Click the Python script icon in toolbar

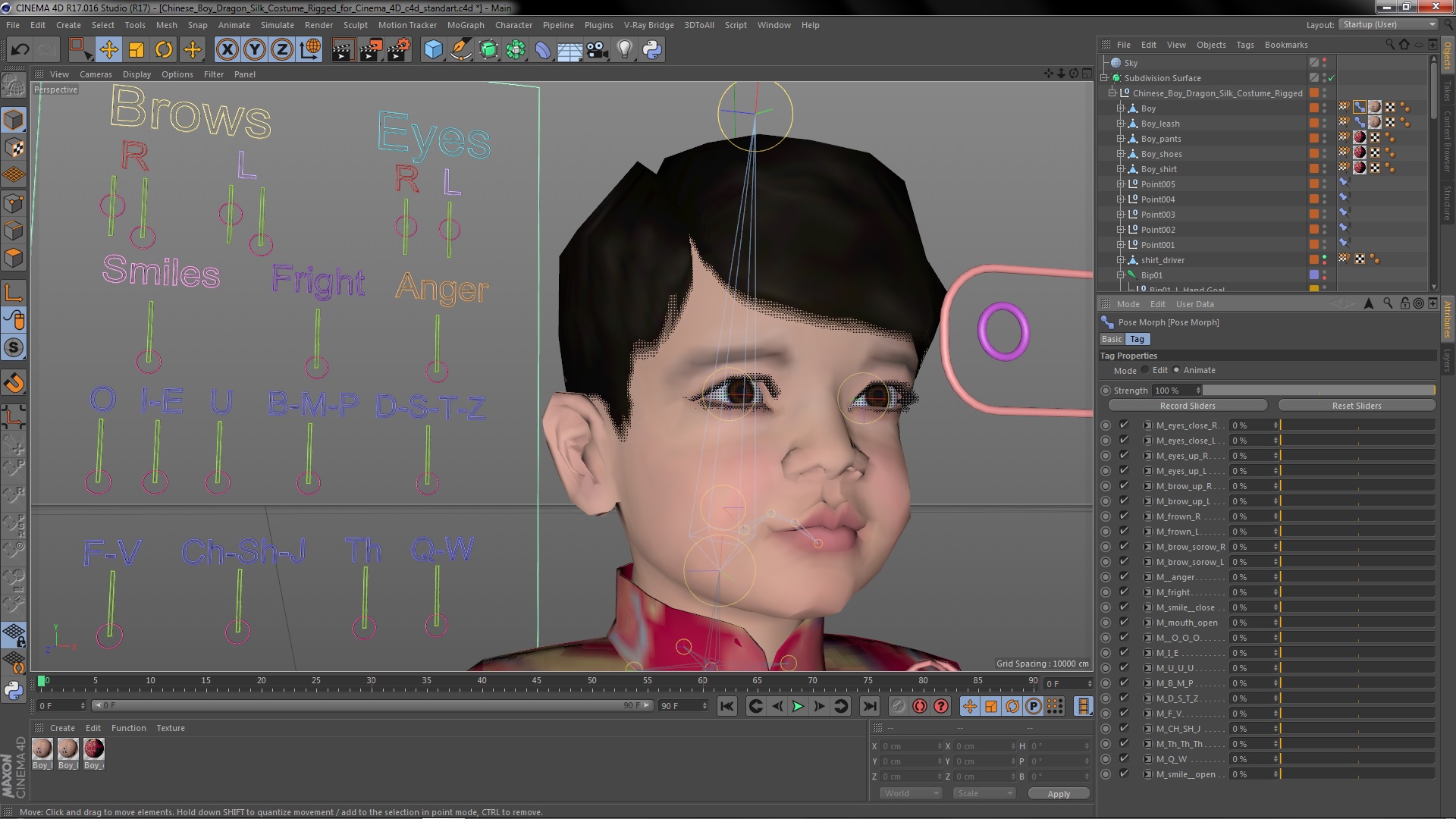pos(652,50)
